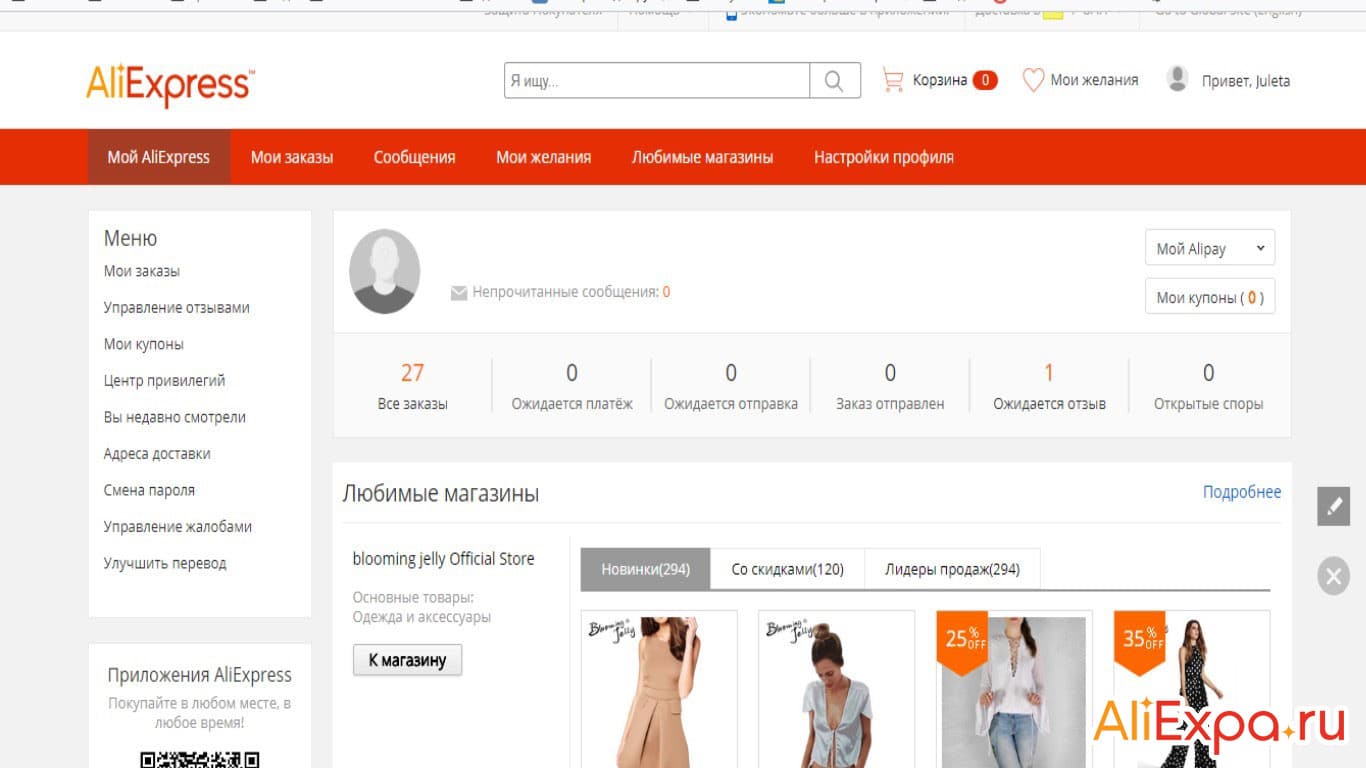Select the Новинки(294) tab

[646, 569]
